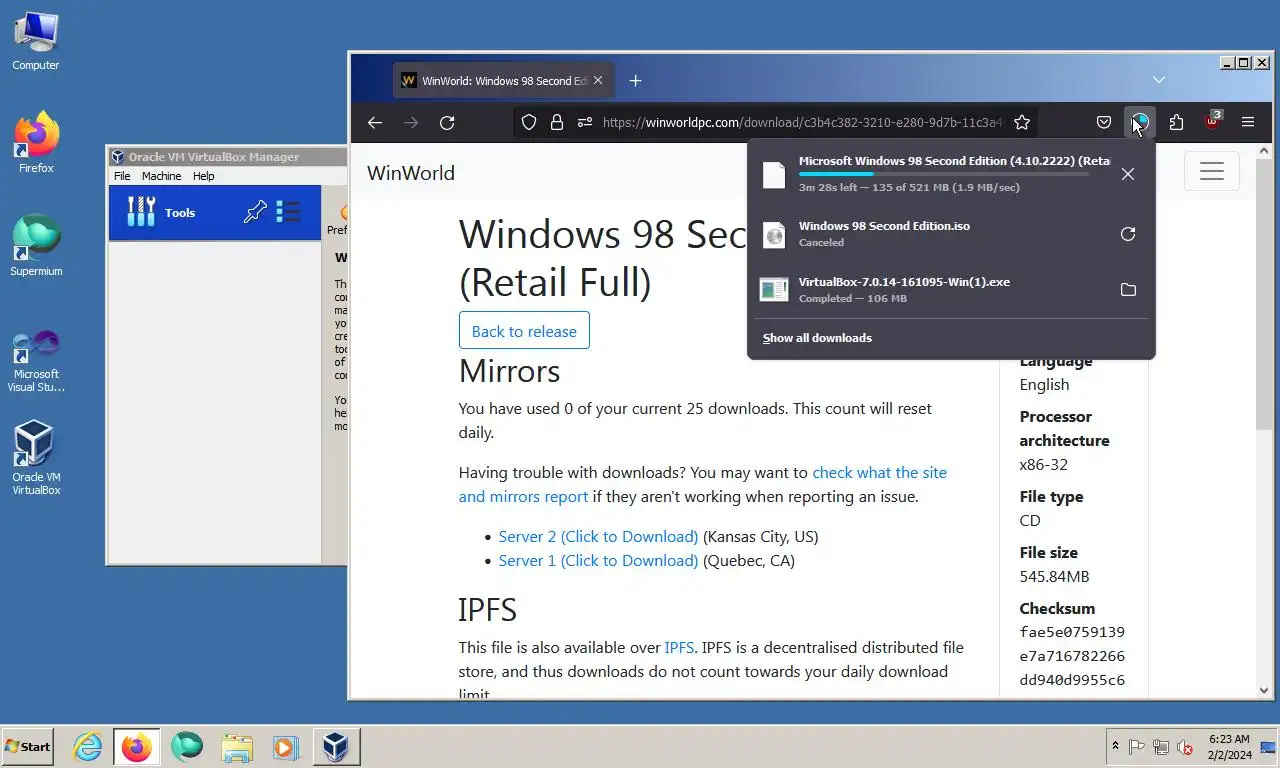1280x768 pixels.
Task: Open the network tray icon
Action: point(1161,746)
